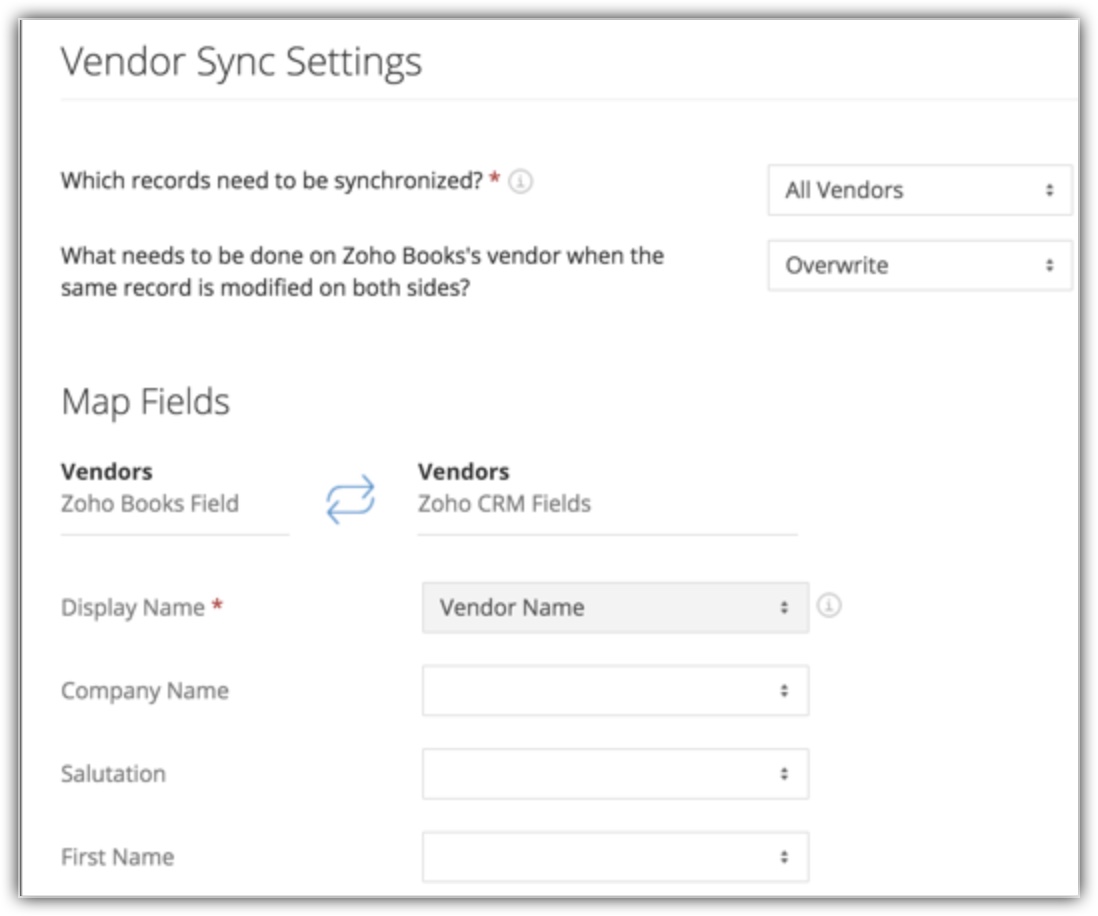
Task: Open the First Name mapping dropdown
Action: (616, 856)
